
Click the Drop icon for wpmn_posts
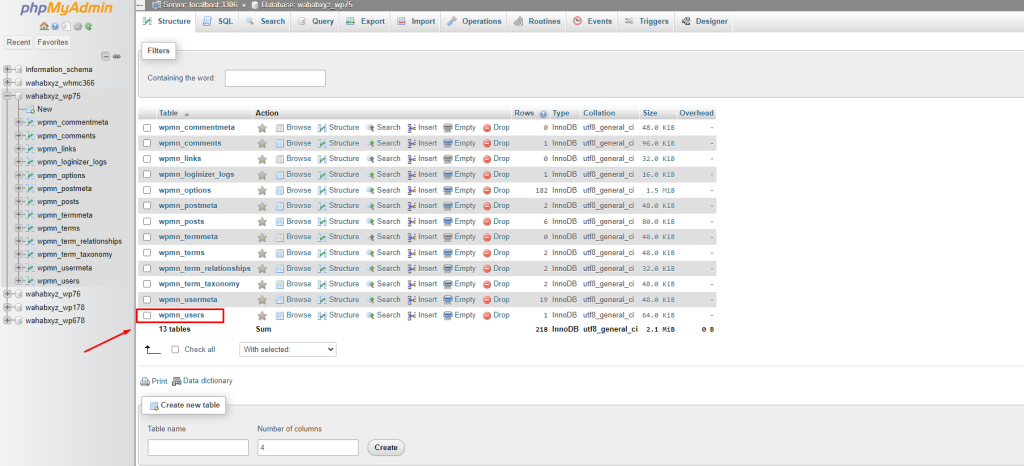(x=487, y=222)
